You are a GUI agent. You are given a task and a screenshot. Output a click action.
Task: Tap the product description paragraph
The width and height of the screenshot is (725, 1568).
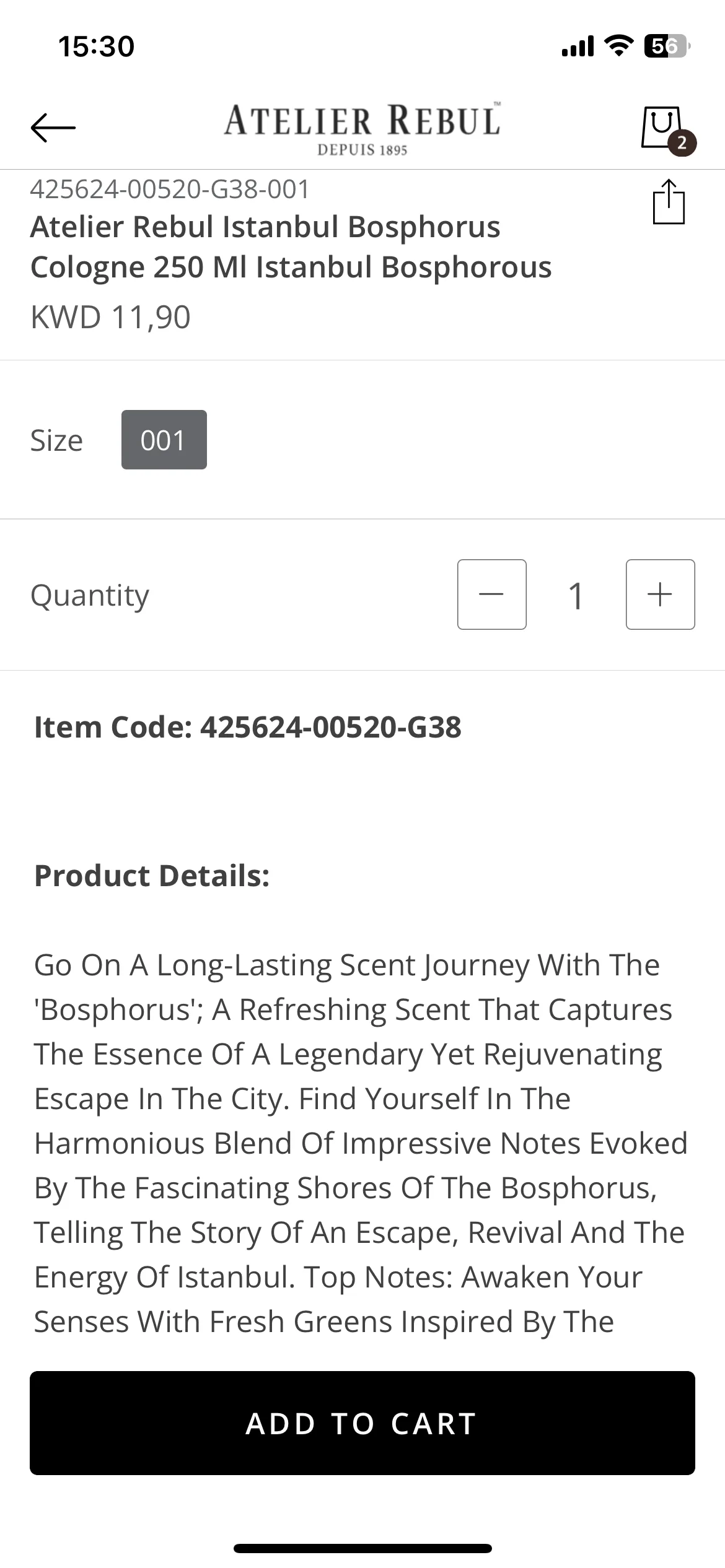pos(359,1143)
